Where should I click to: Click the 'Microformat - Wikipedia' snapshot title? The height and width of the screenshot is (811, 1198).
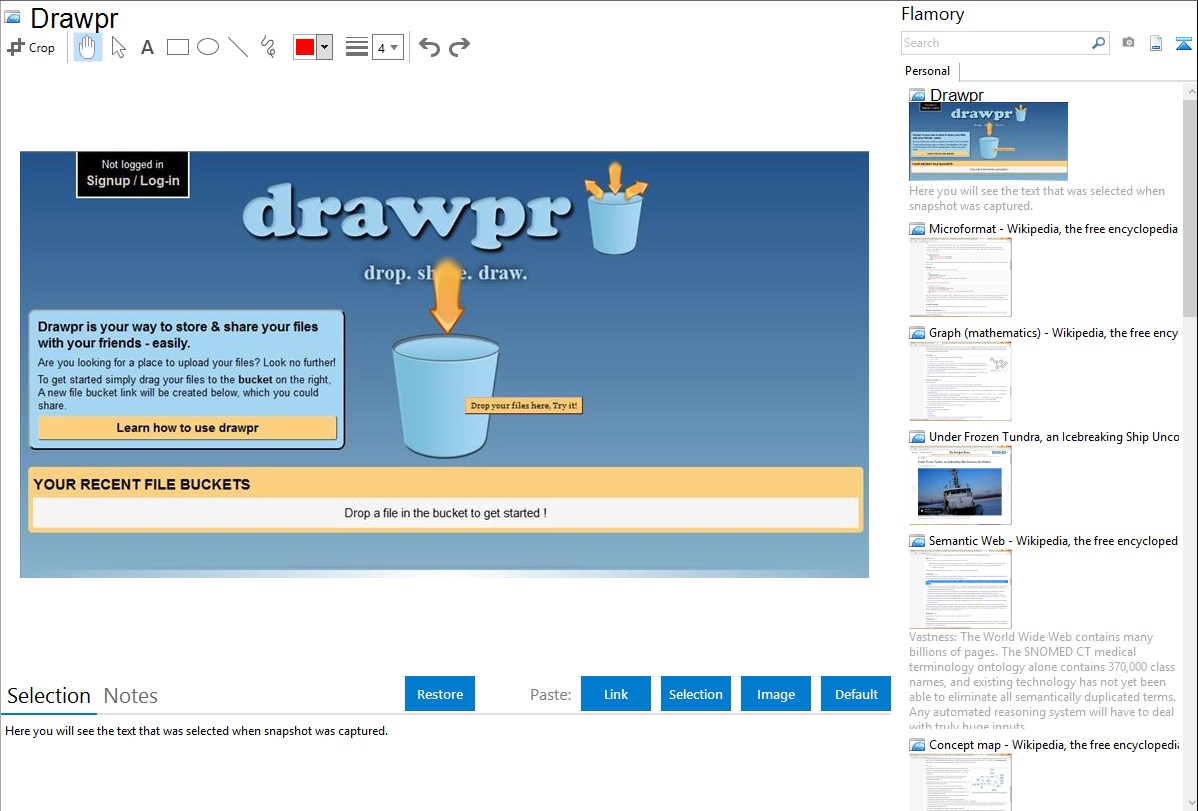[x=1053, y=229]
